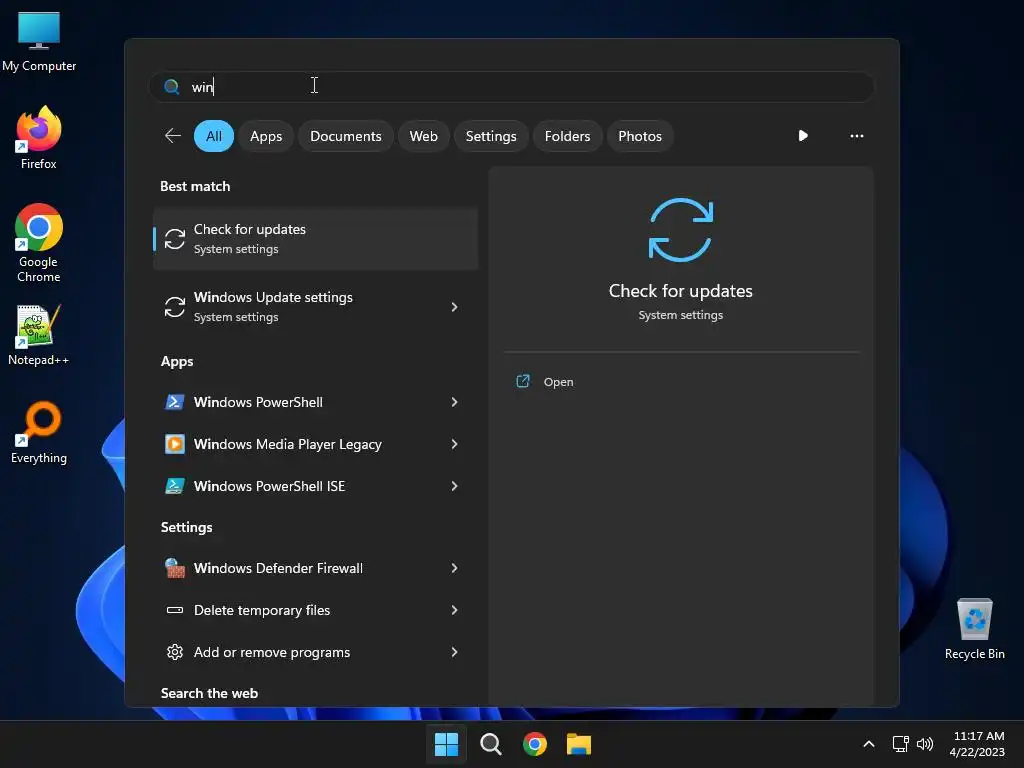
Task: Show hidden system tray icons
Action: (869, 744)
